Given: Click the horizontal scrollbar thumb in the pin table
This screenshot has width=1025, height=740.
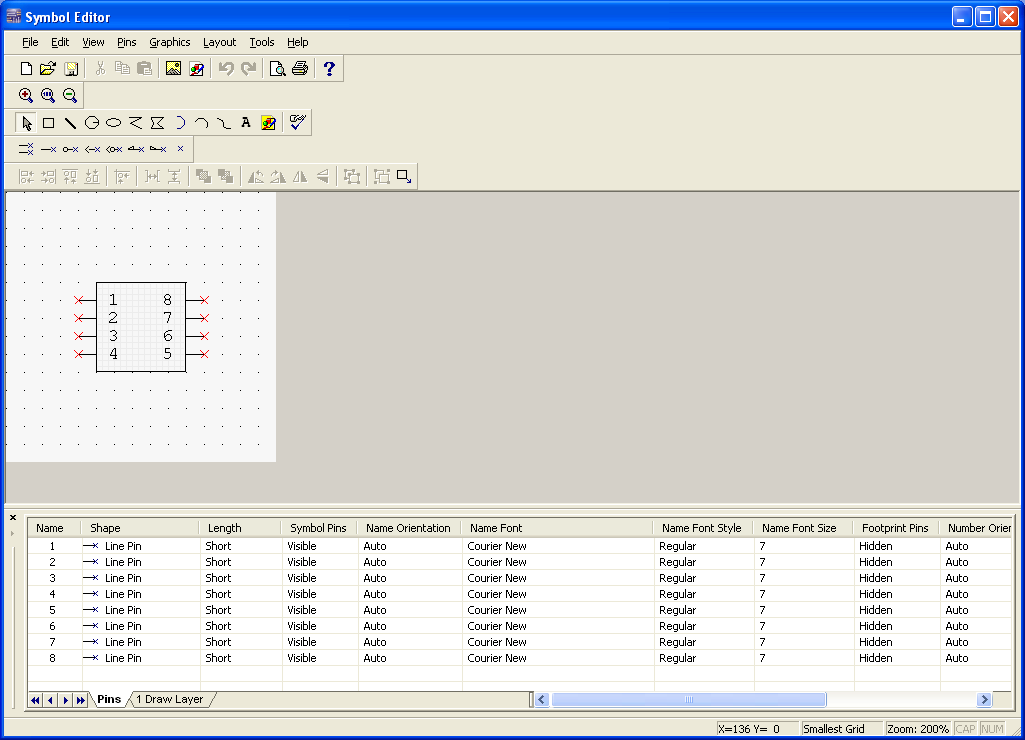Looking at the screenshot, I should click(x=688, y=699).
